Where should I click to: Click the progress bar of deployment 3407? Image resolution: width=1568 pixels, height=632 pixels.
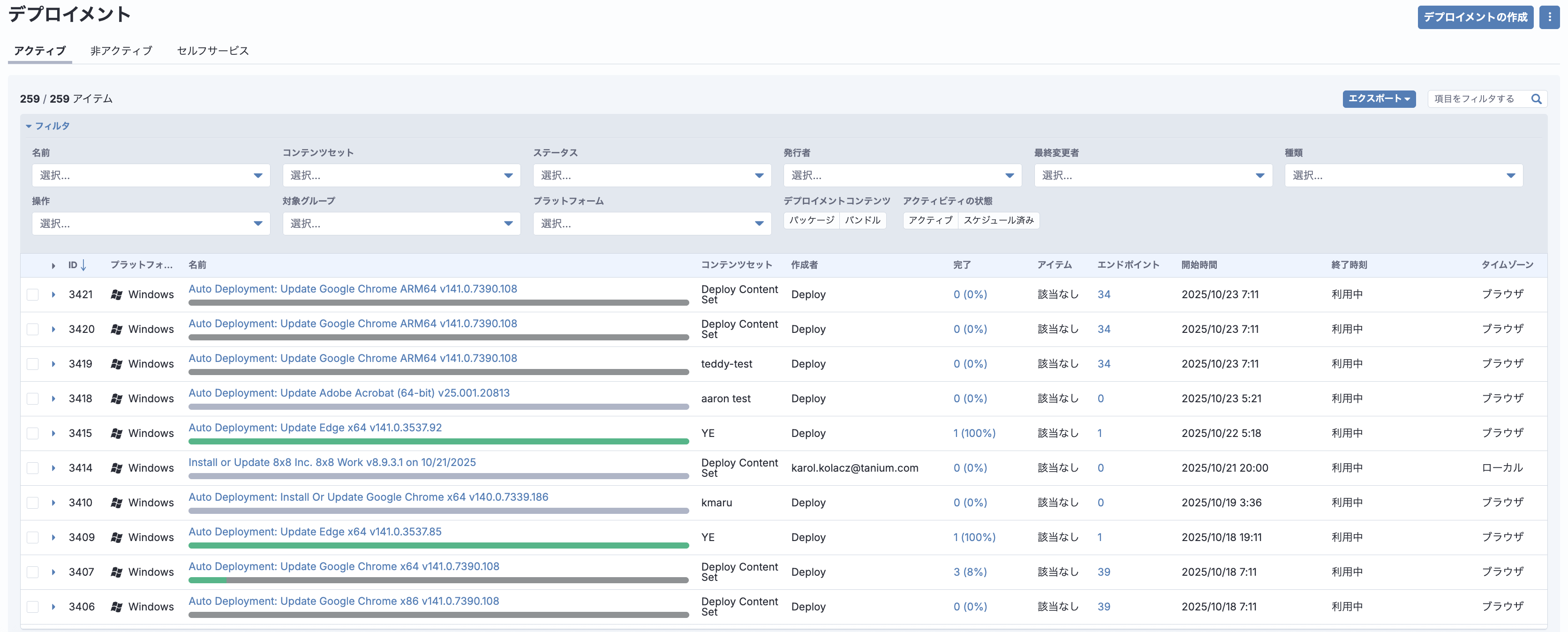click(x=438, y=580)
